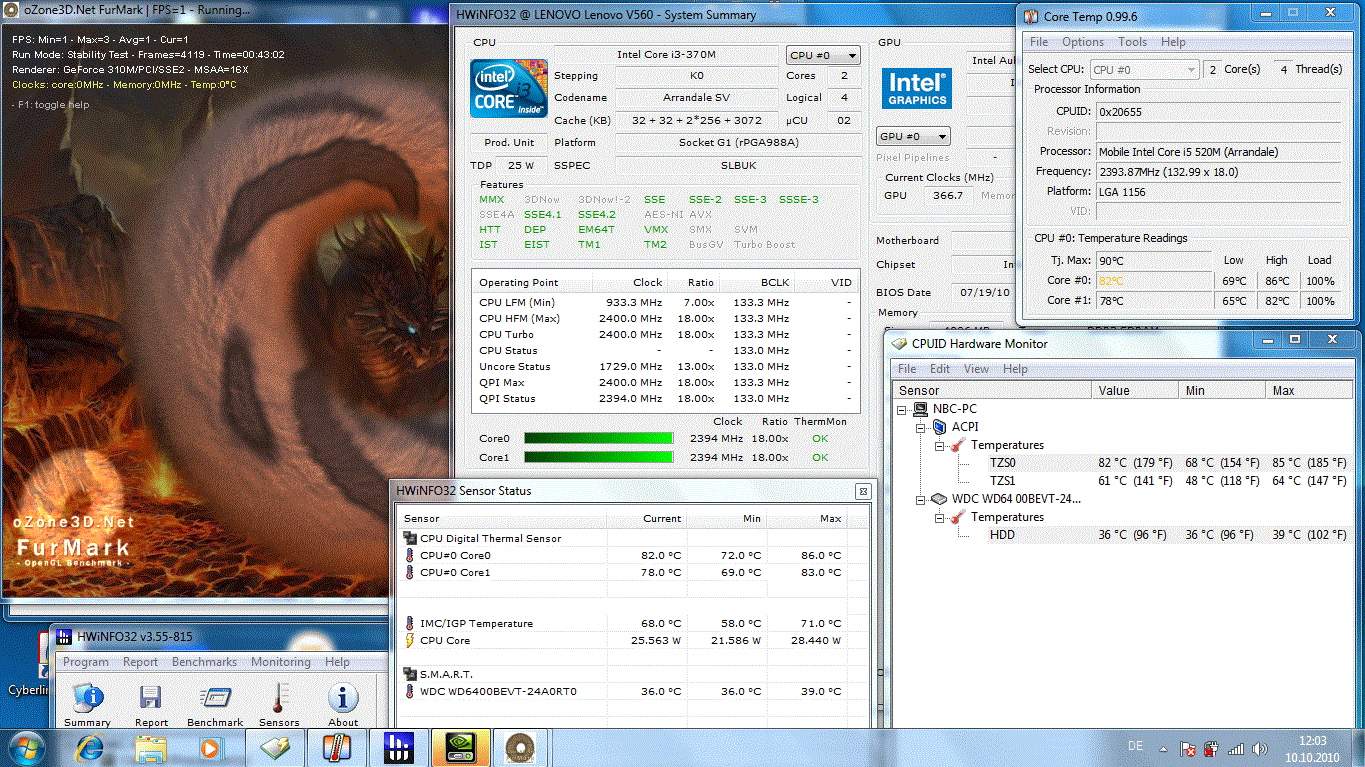The image size is (1365, 767).
Task: Click the Frequency field in Core Temp
Action: 1218,172
